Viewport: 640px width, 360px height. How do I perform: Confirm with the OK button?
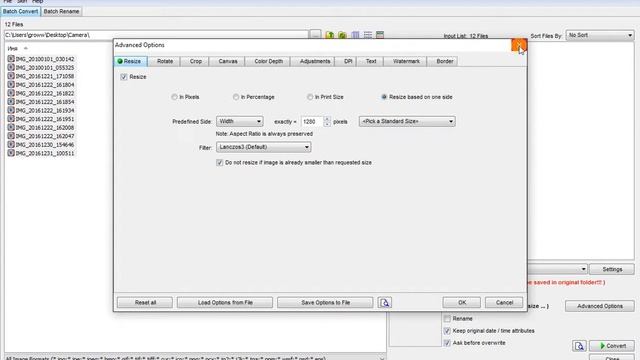tap(462, 302)
